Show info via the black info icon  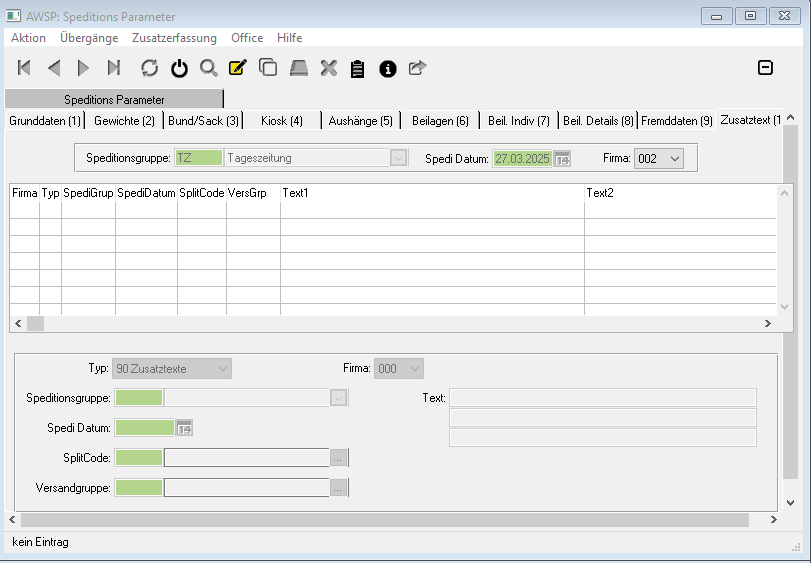click(388, 68)
